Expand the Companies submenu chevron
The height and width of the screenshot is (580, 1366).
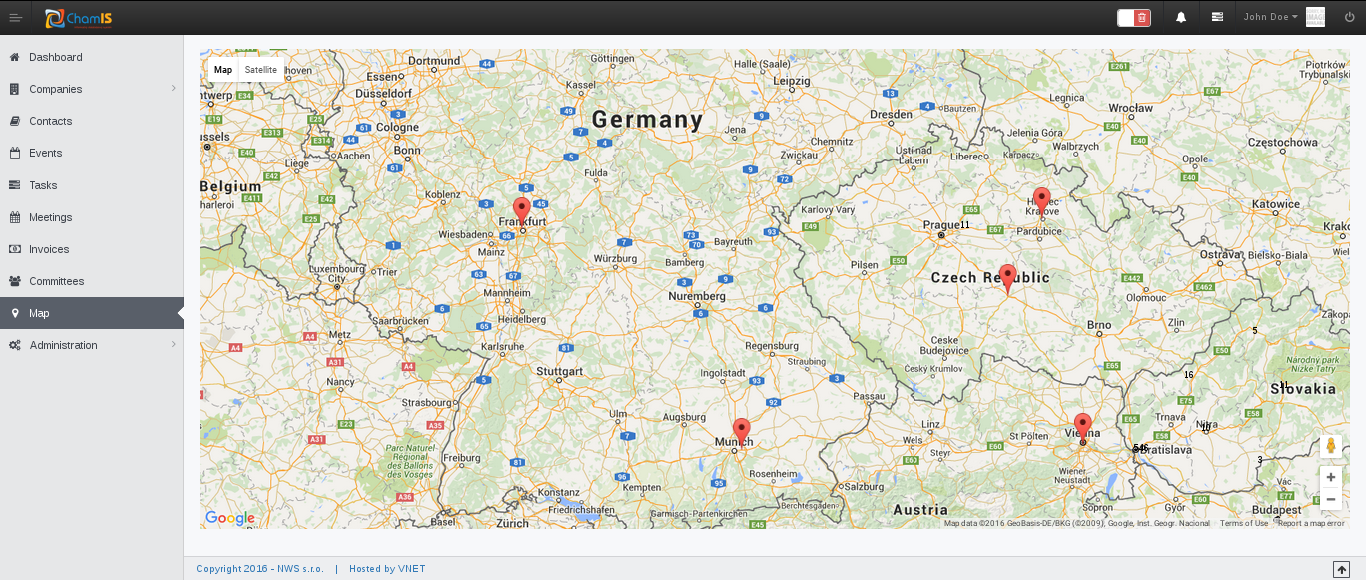click(173, 89)
